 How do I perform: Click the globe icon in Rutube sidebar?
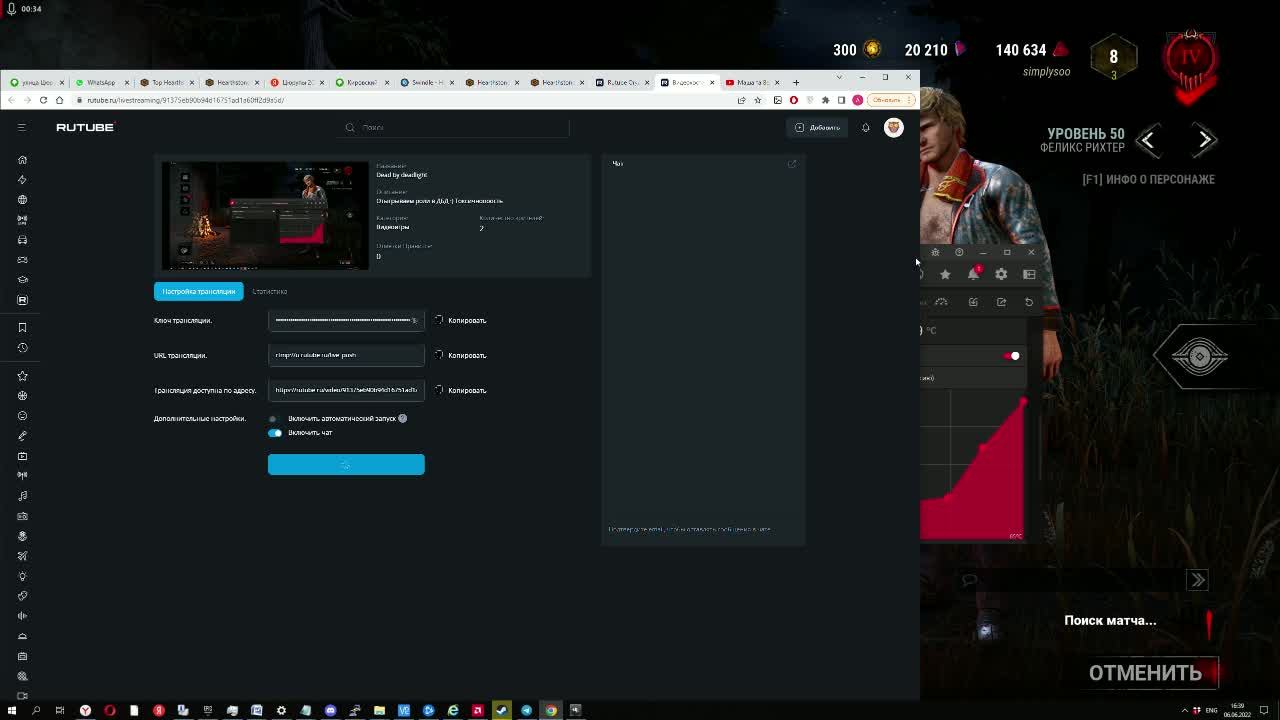pos(22,200)
